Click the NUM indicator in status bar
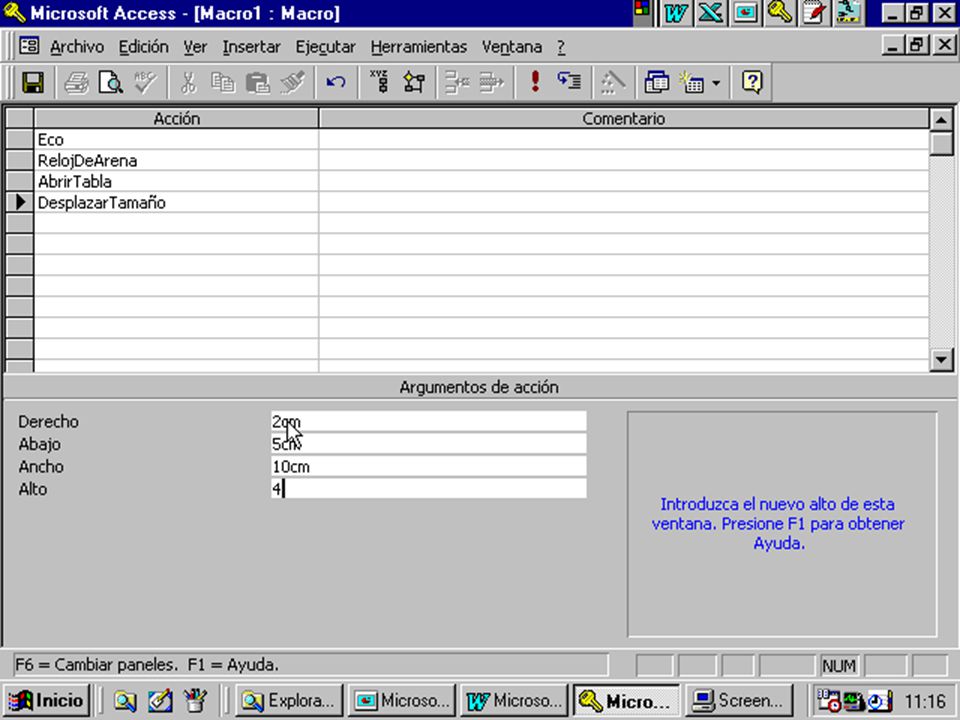 839,665
